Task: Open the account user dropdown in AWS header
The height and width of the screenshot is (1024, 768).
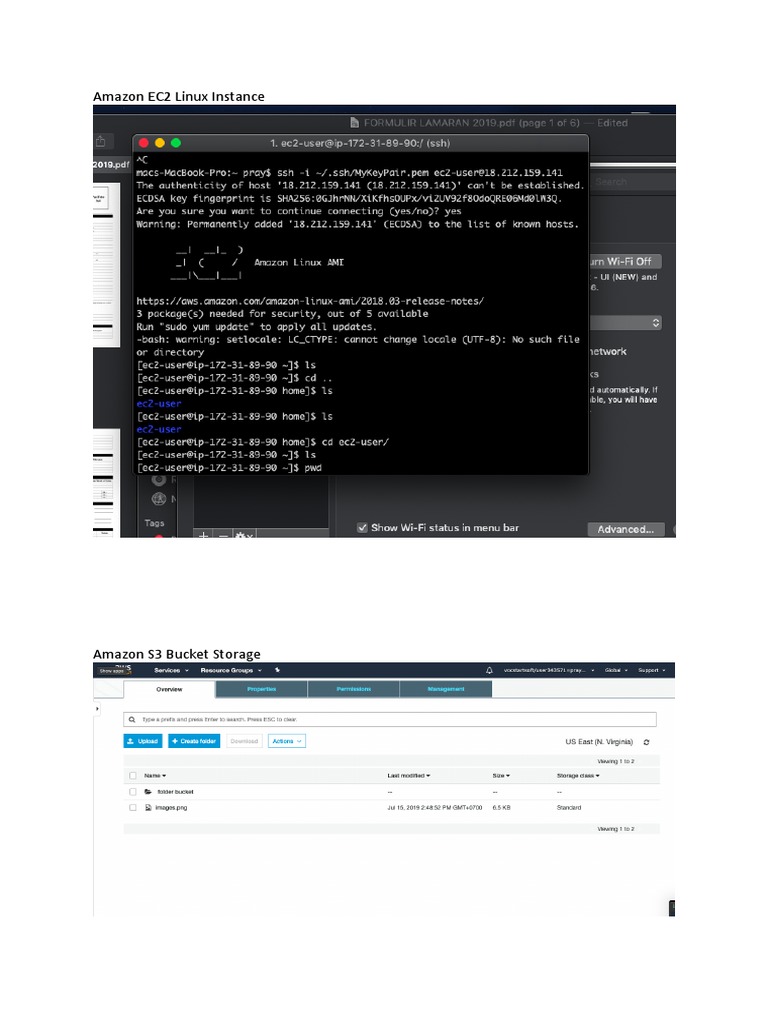Action: tap(549, 670)
